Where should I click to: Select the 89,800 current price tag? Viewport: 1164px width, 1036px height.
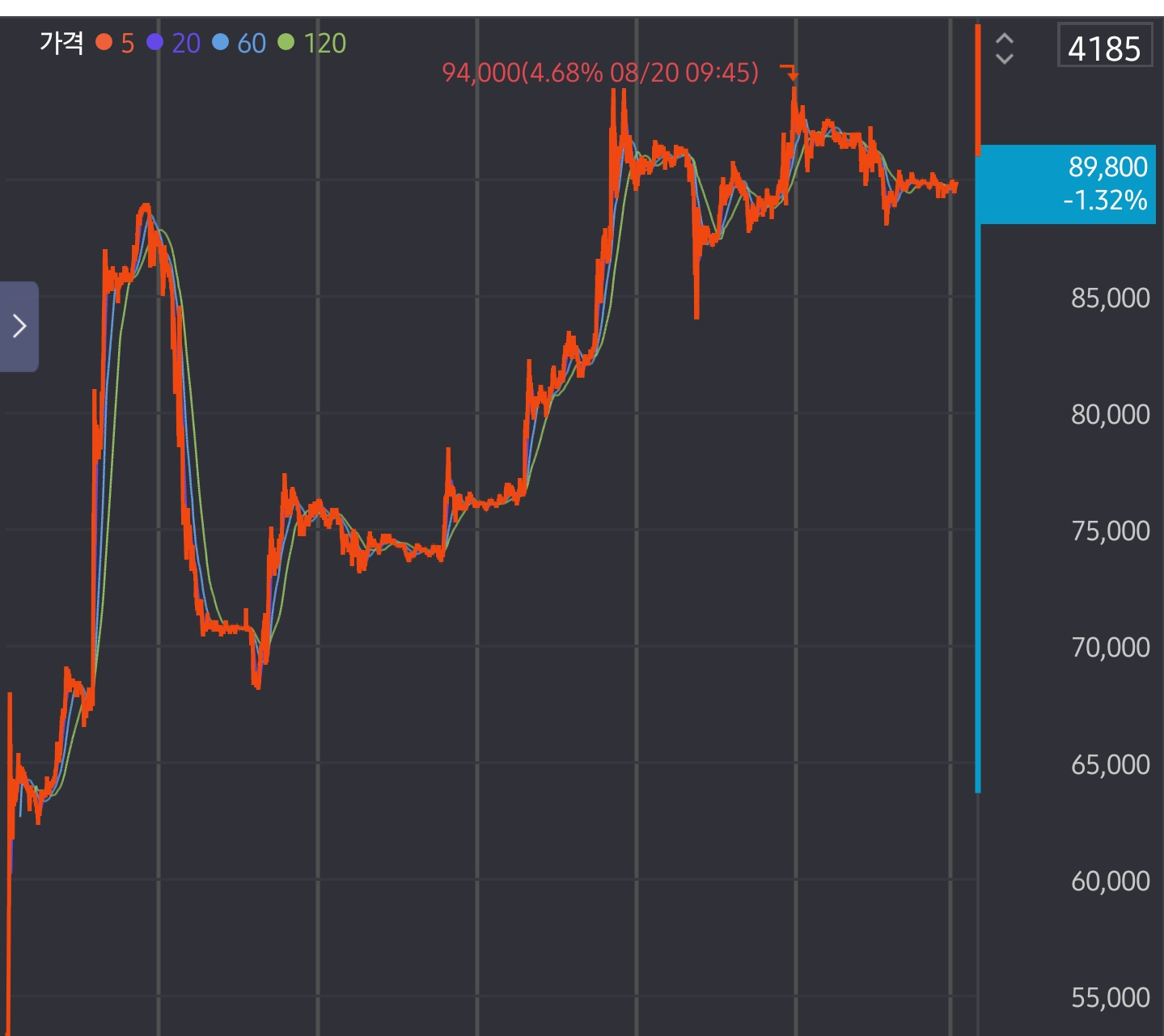1066,184
